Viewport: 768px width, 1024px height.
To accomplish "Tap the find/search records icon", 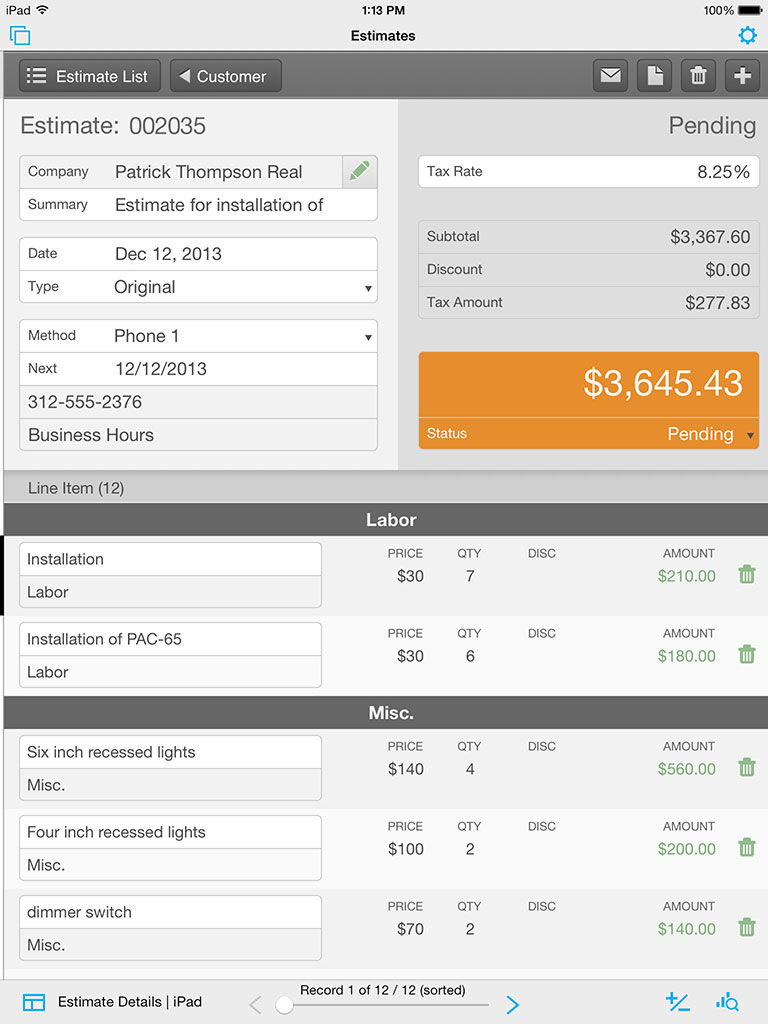I will [727, 1002].
